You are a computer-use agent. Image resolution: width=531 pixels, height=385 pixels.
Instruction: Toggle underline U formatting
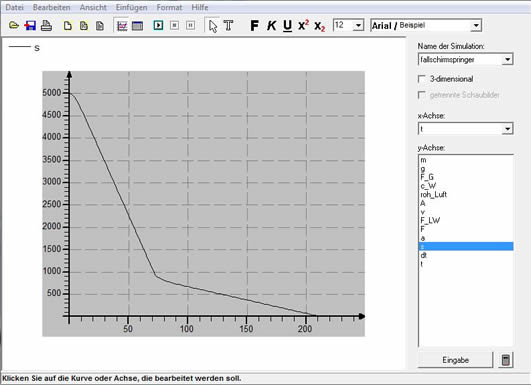click(287, 26)
